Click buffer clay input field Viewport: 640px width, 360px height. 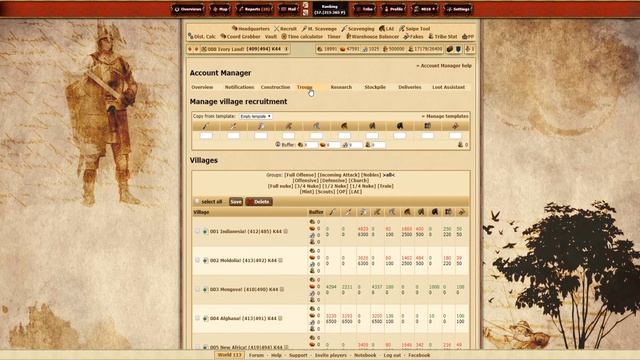click(333, 145)
